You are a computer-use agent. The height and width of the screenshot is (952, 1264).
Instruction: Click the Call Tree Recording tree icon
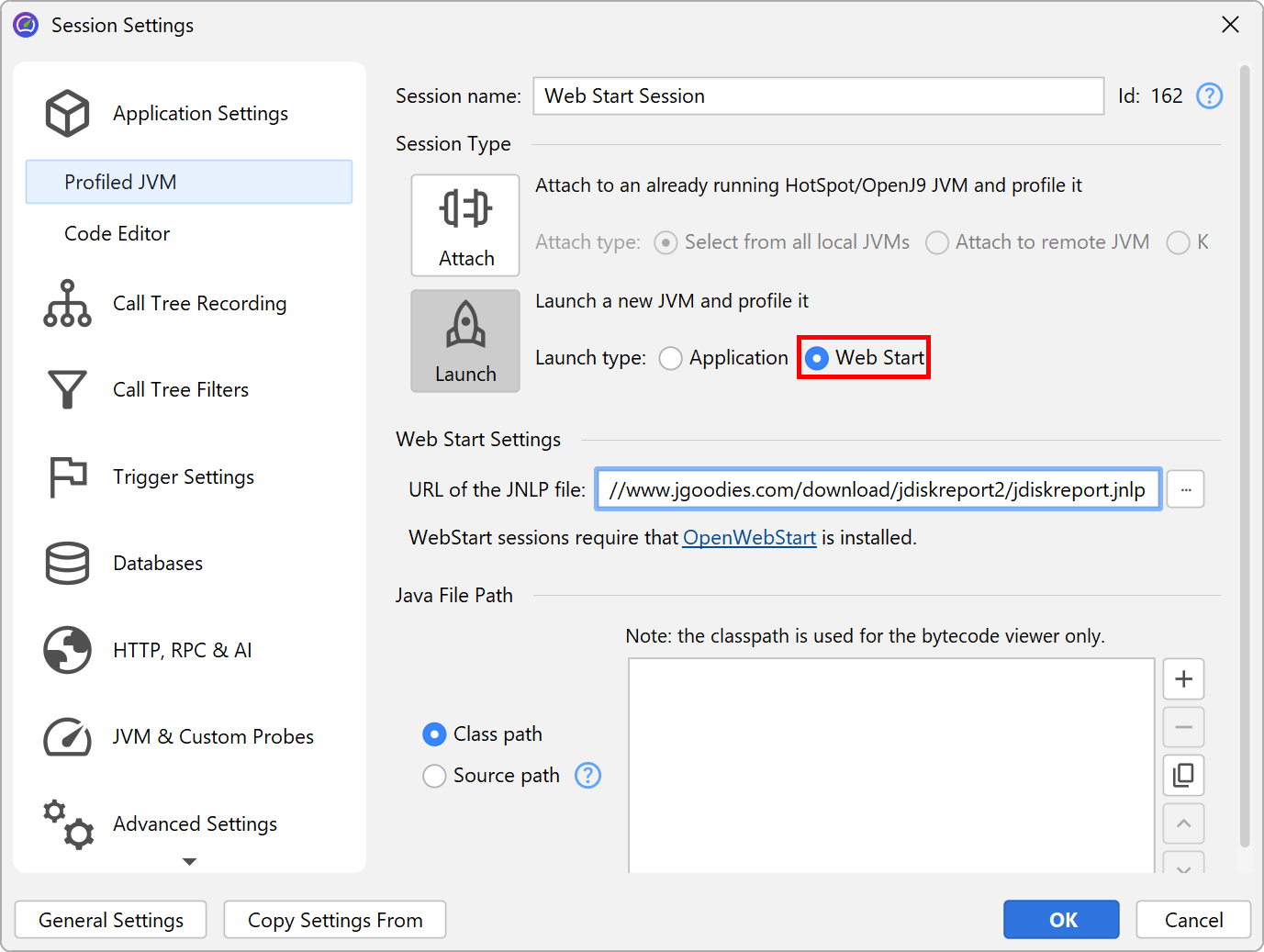(67, 304)
